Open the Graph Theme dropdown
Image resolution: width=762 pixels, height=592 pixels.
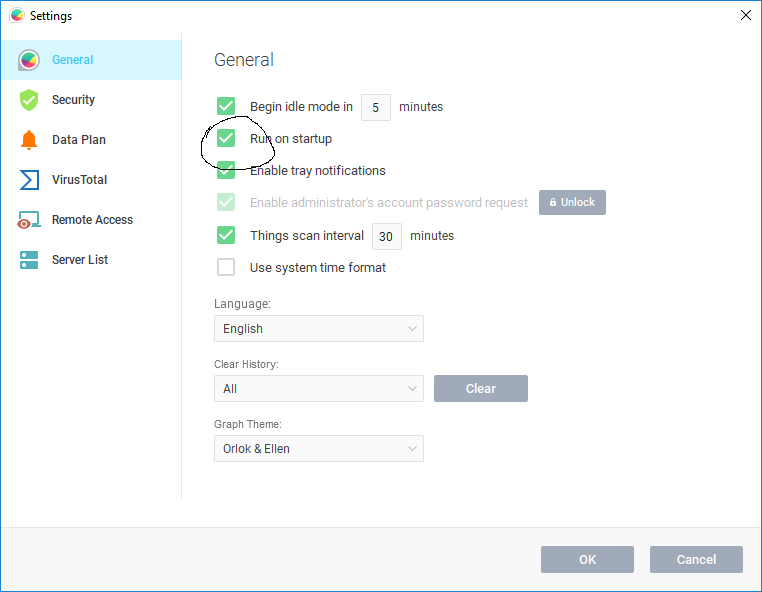318,448
